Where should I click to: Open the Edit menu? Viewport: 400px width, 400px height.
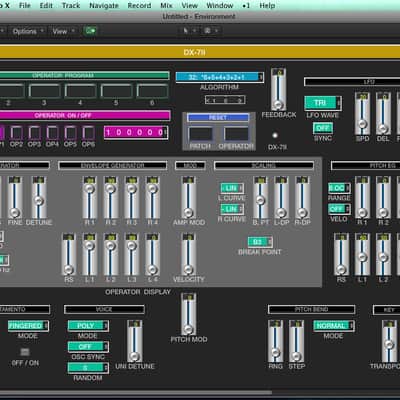46,6
